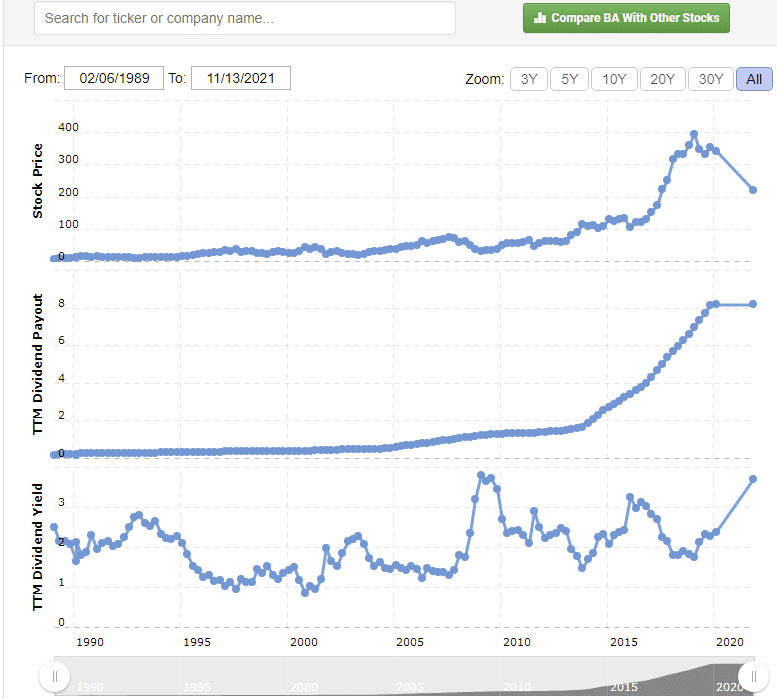The image size is (777, 699).
Task: Click the final dividend yield data point
Action: [753, 479]
